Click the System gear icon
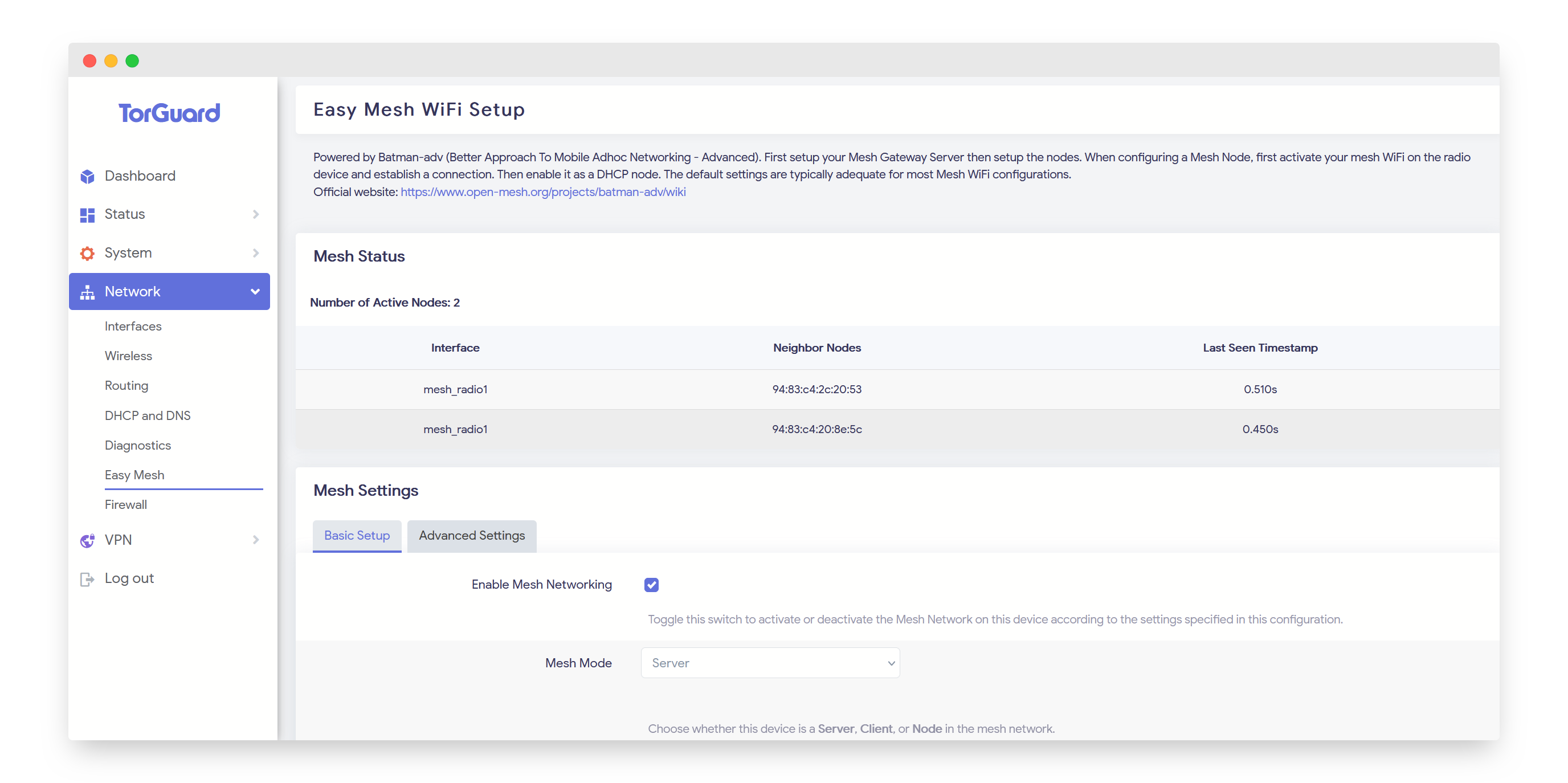Image resolution: width=1568 pixels, height=783 pixels. [x=88, y=253]
